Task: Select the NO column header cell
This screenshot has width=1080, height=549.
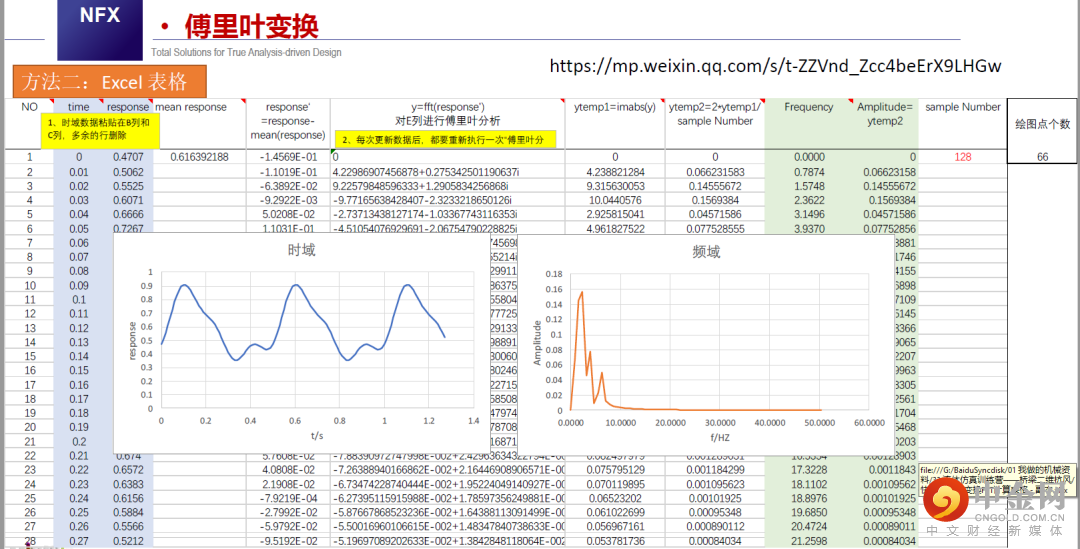Action: (x=30, y=107)
